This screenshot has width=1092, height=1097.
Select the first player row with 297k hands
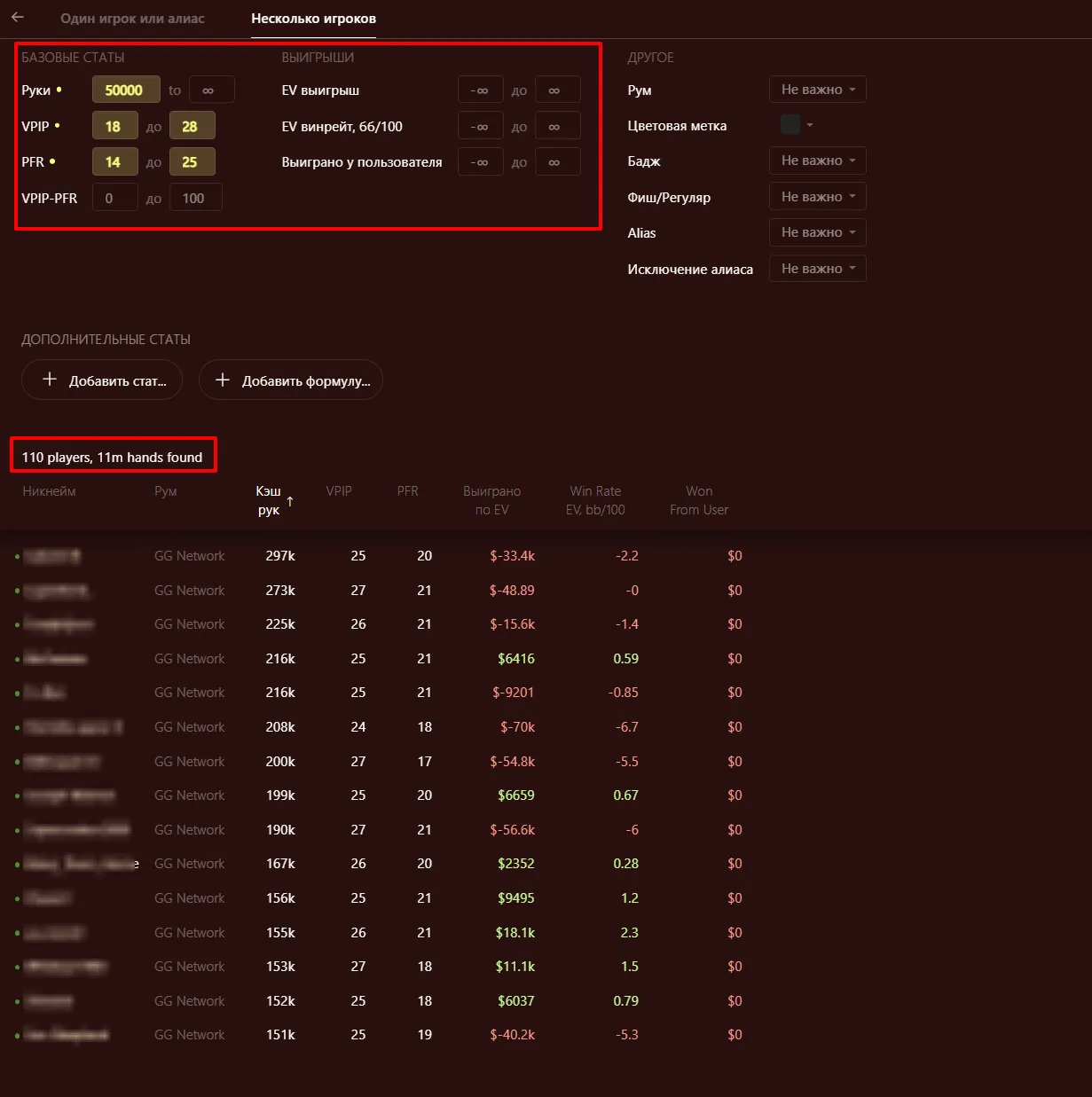[x=280, y=556]
